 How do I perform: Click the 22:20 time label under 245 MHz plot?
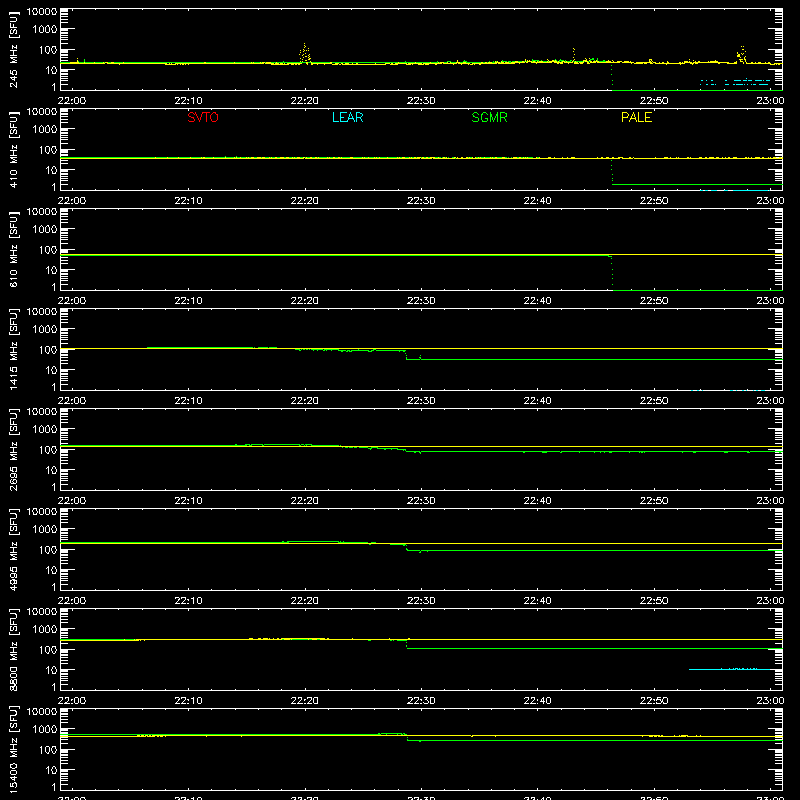305,101
